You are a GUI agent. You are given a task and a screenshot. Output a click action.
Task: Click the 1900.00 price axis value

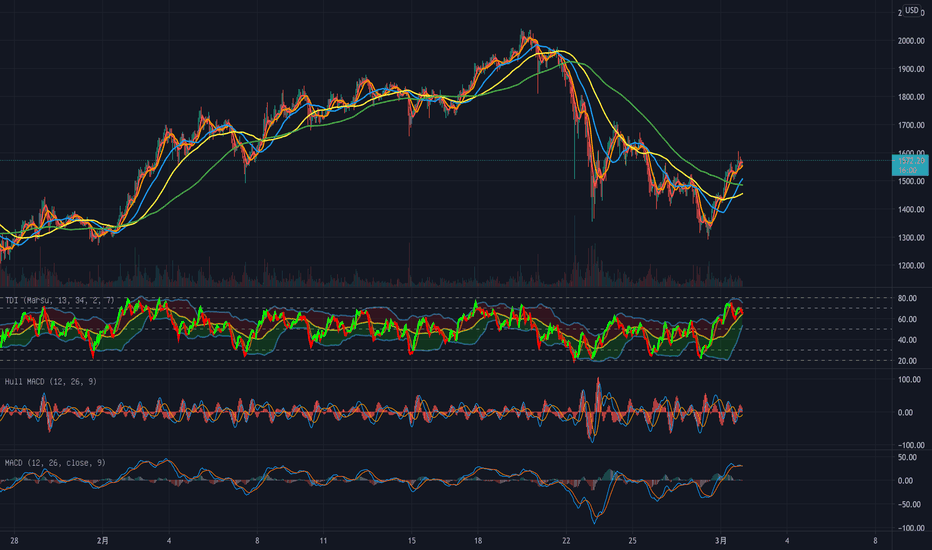click(911, 69)
